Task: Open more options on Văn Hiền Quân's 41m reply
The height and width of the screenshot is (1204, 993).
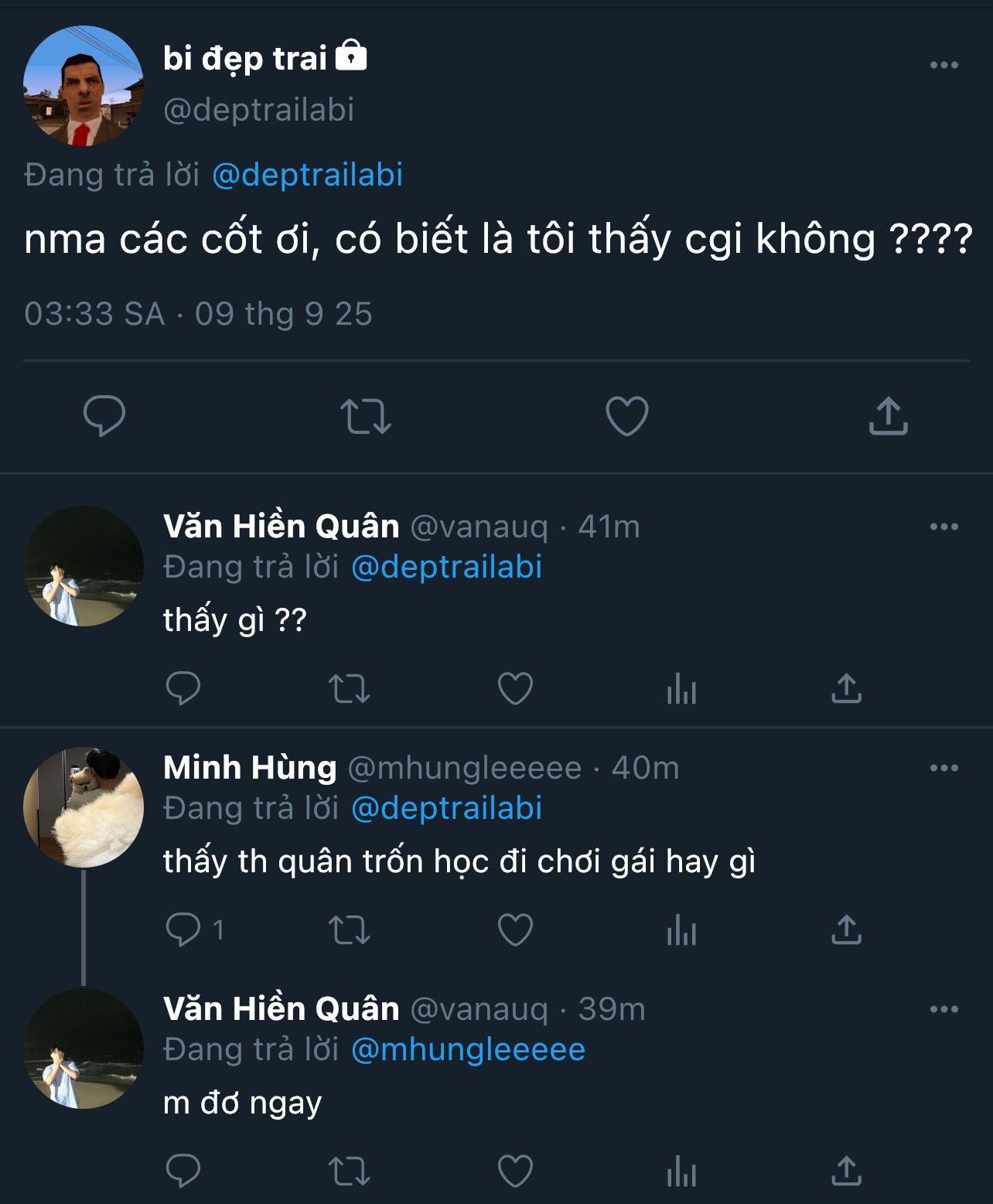Action: point(944,527)
